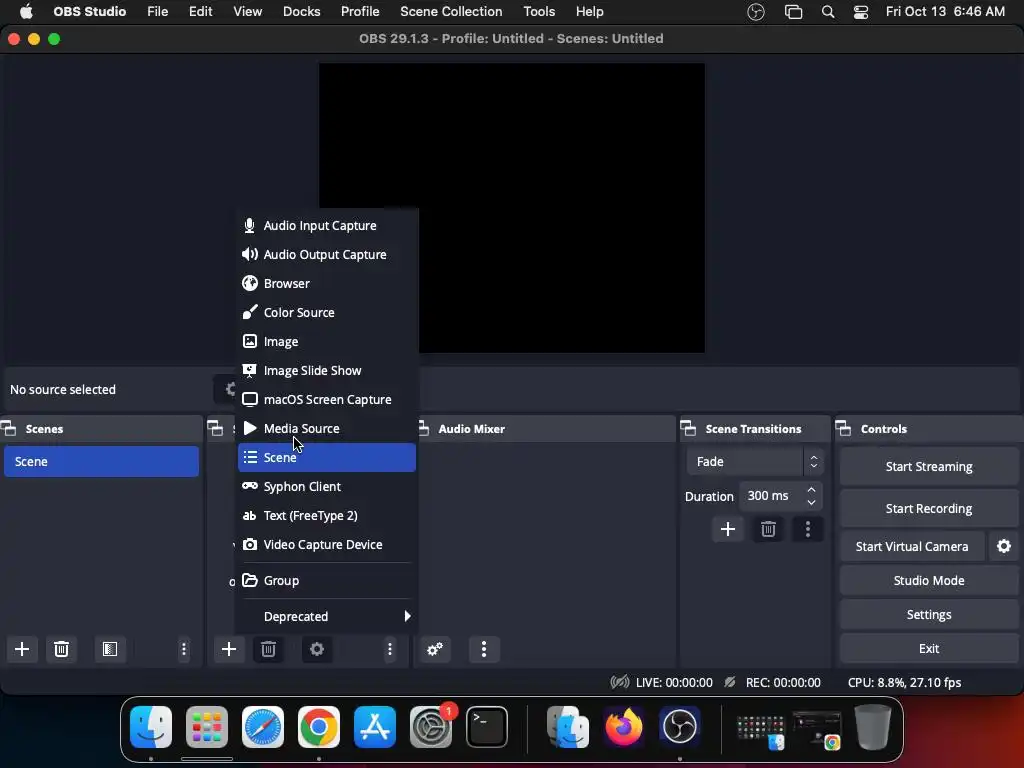Undock the Scene Transitions panel icon
The image size is (1024, 768).
688,429
